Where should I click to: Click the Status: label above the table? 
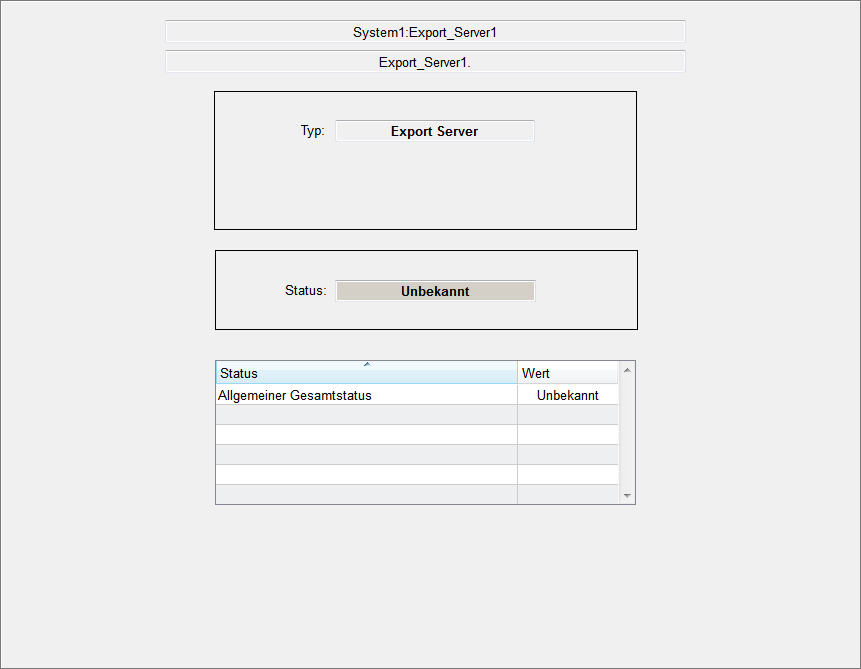pyautogui.click(x=305, y=291)
